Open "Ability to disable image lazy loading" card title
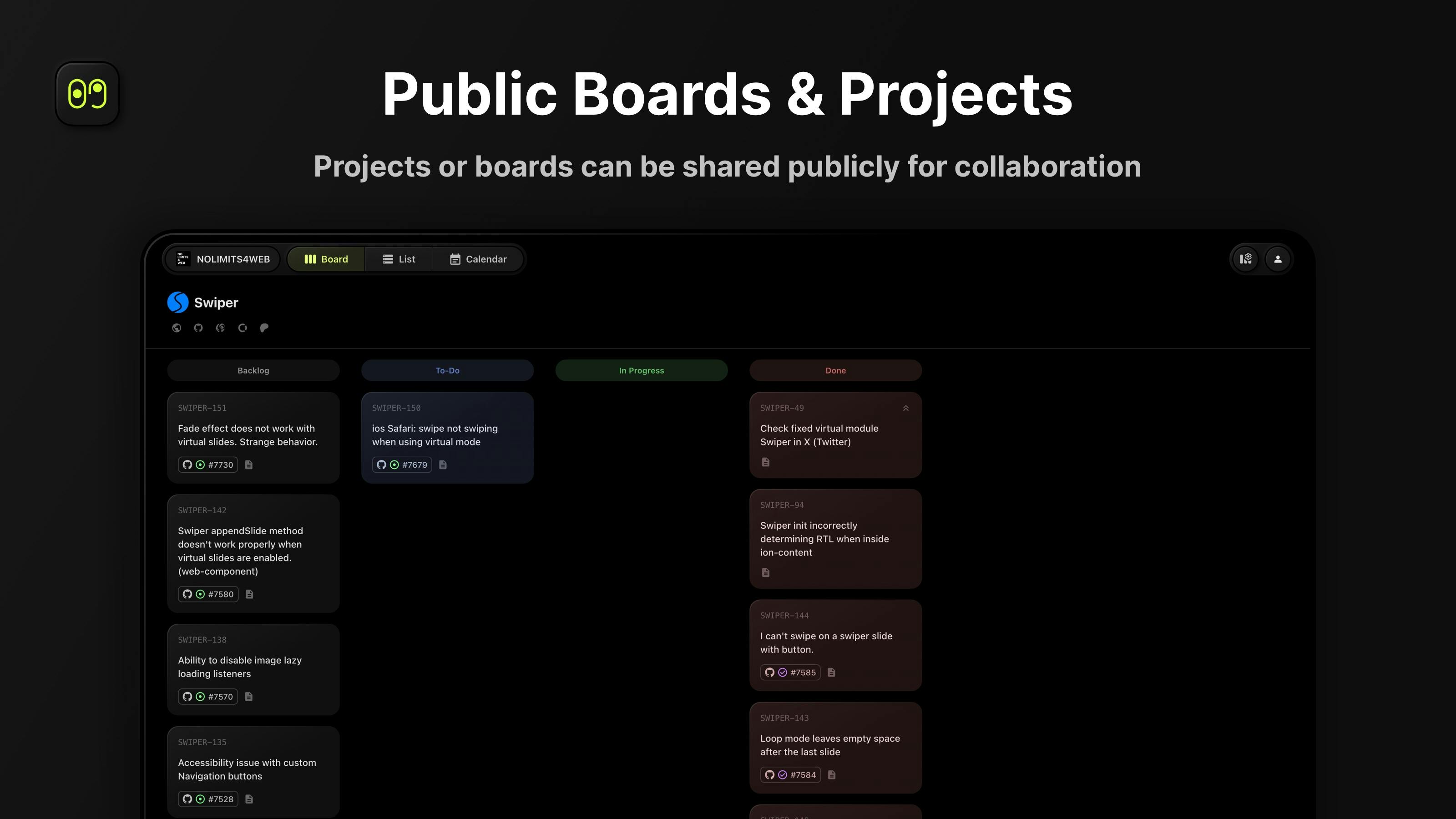 point(240,667)
